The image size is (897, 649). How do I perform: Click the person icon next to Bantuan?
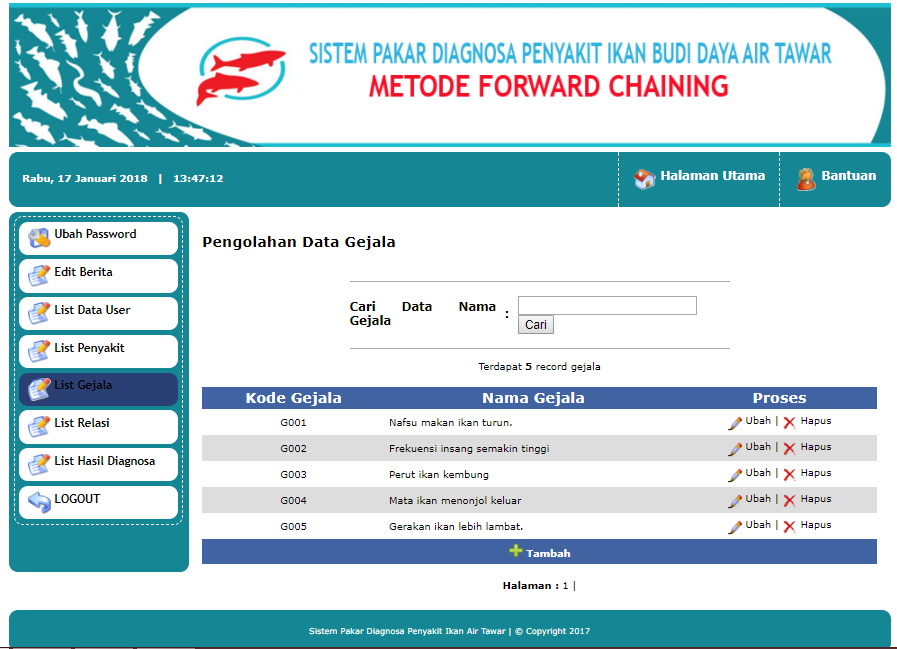[804, 177]
